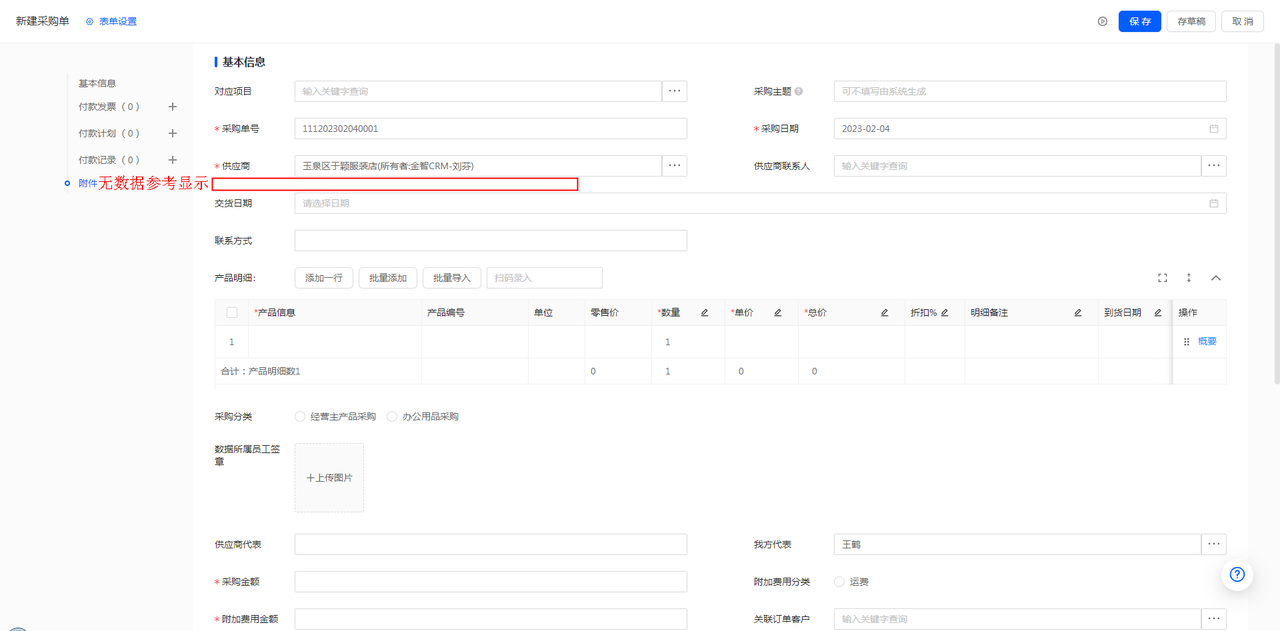Focus the 采购主题 input field
This screenshot has height=631, width=1280.
pos(1030,91)
